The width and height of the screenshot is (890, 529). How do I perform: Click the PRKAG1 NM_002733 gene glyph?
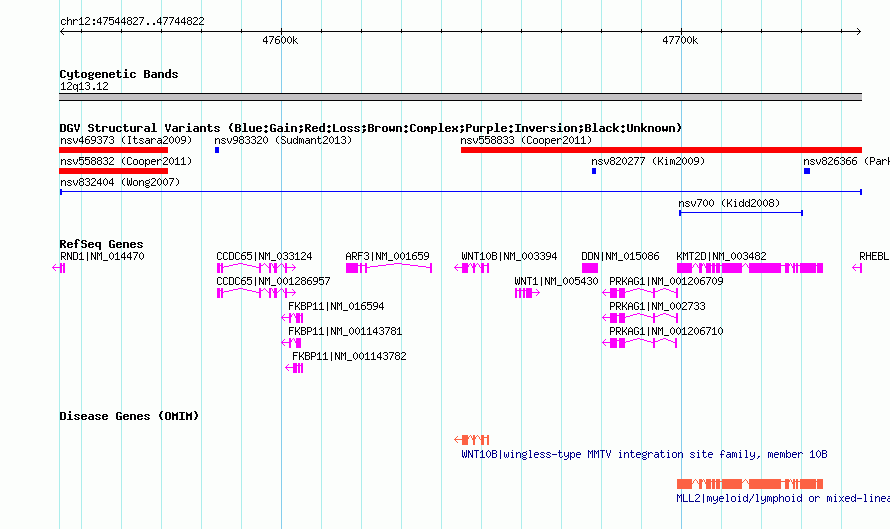point(640,318)
